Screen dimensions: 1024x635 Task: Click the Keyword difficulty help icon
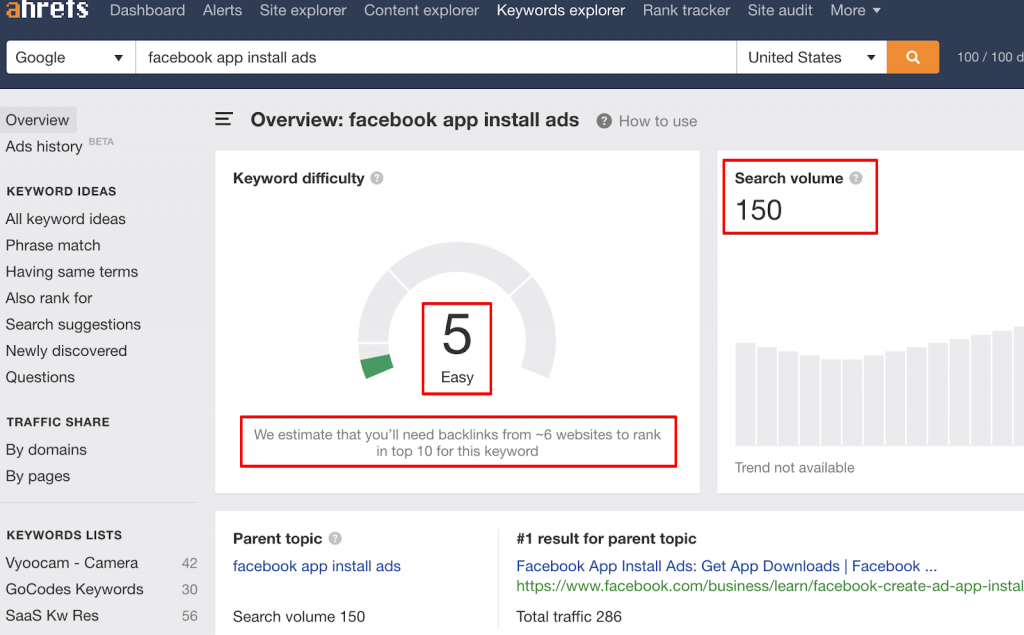(x=377, y=179)
